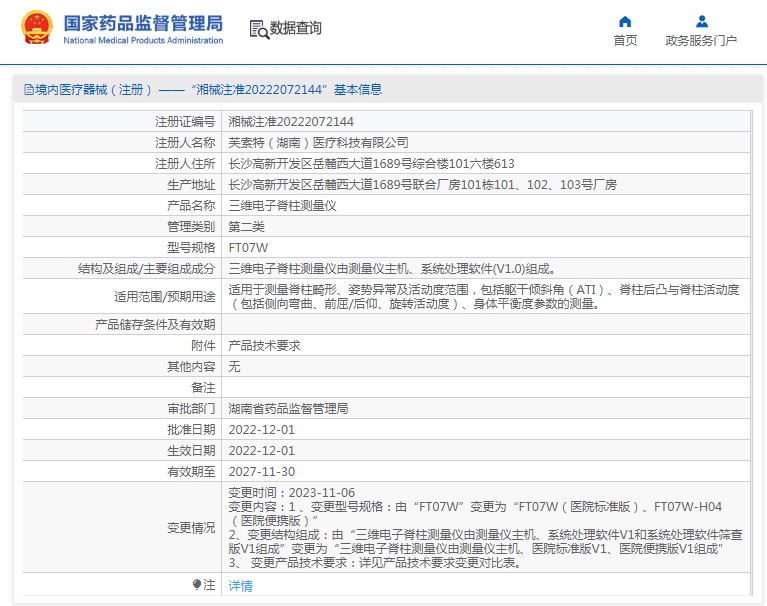Click expiry date 2027-11-30
The height and width of the screenshot is (606, 767).
coord(262,471)
